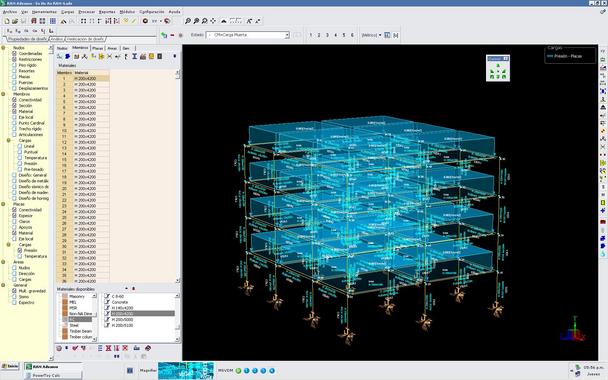
Task: Click the red circular analyze icon
Action: [145, 21]
